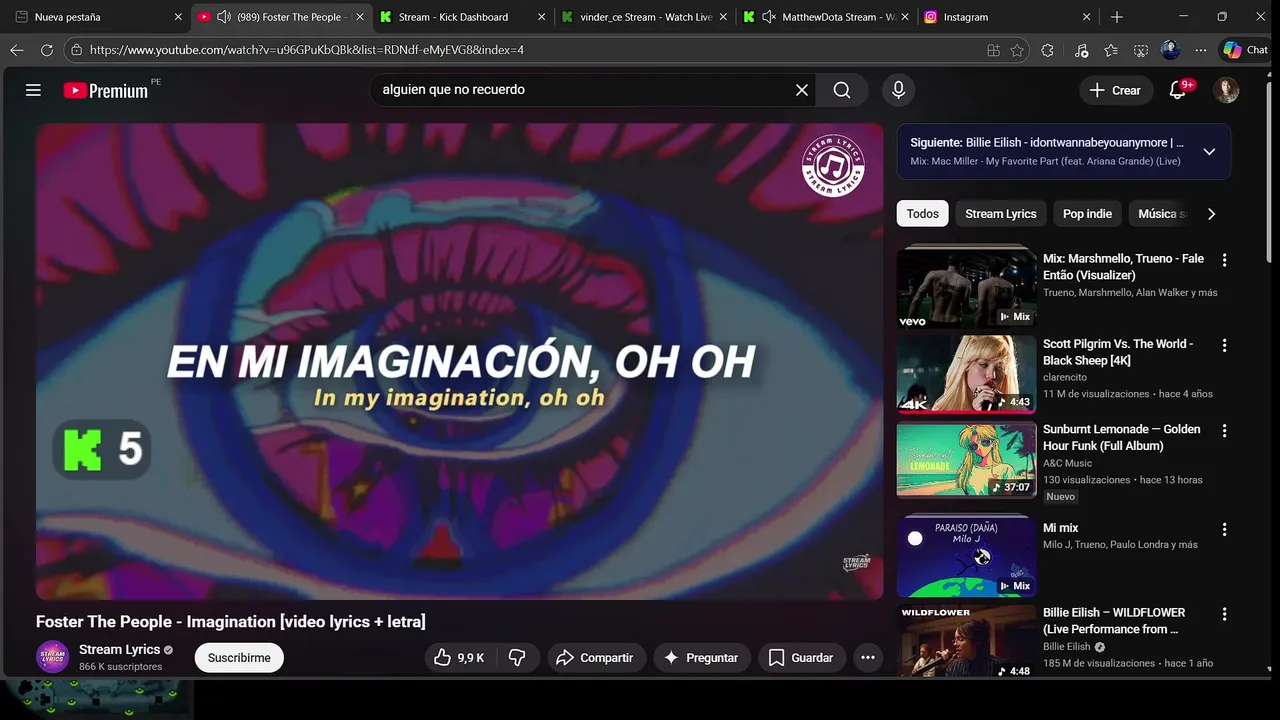The width and height of the screenshot is (1280, 720).
Task: Open Scott Pilgrim Vs. The World title
Action: 1118,352
